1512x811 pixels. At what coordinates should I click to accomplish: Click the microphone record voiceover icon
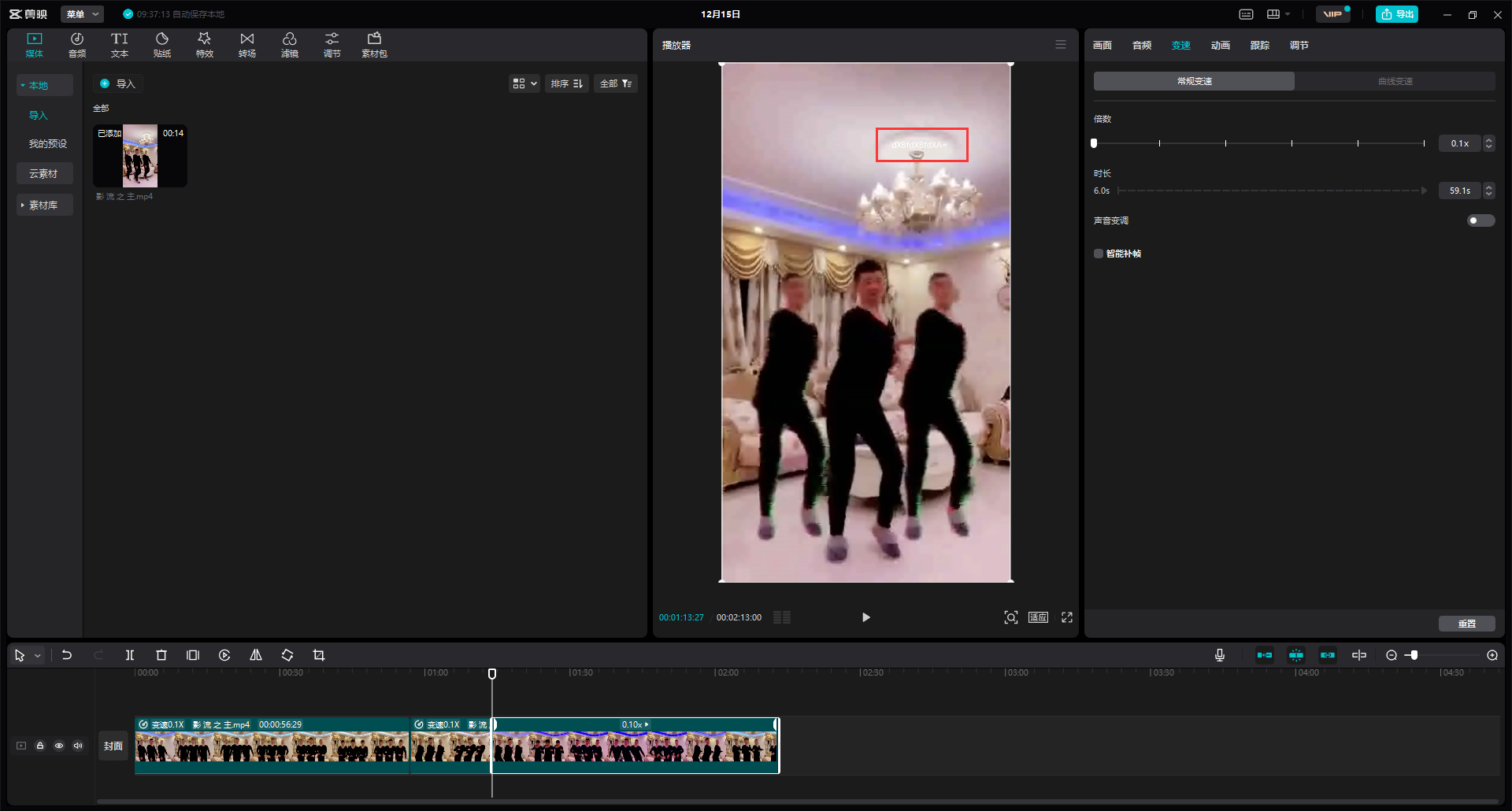coord(1220,655)
